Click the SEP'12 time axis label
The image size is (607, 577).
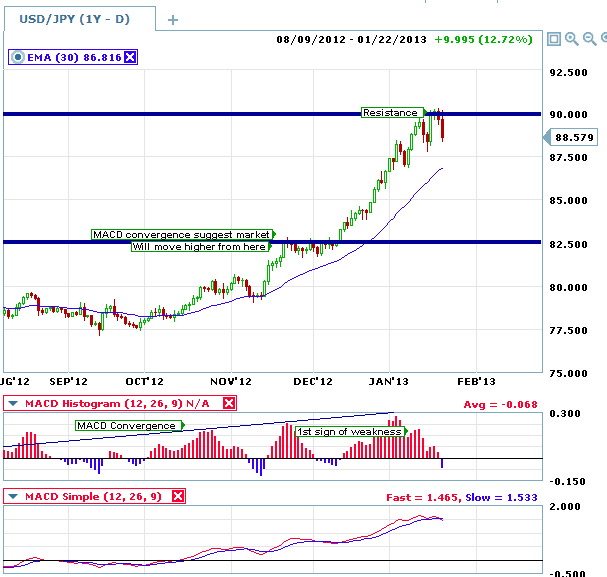[x=69, y=382]
